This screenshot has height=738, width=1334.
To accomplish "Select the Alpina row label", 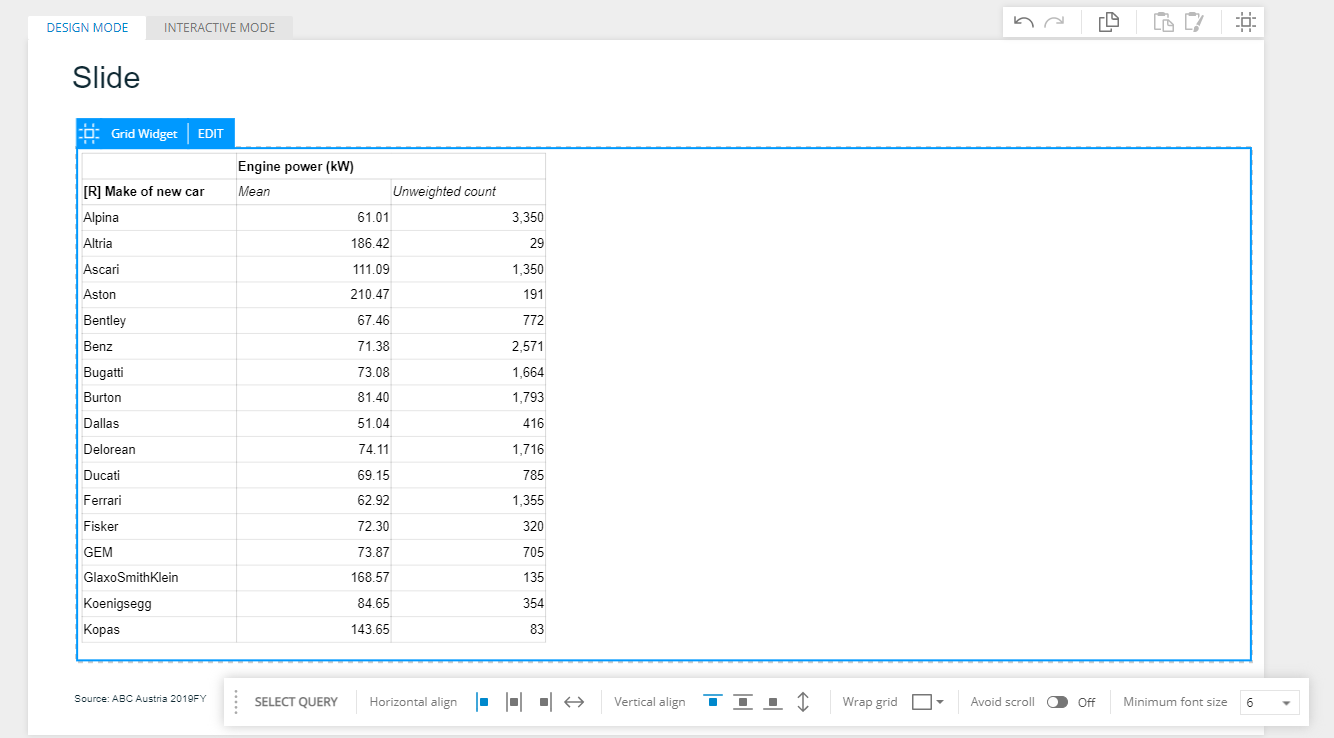I will (x=101, y=217).
